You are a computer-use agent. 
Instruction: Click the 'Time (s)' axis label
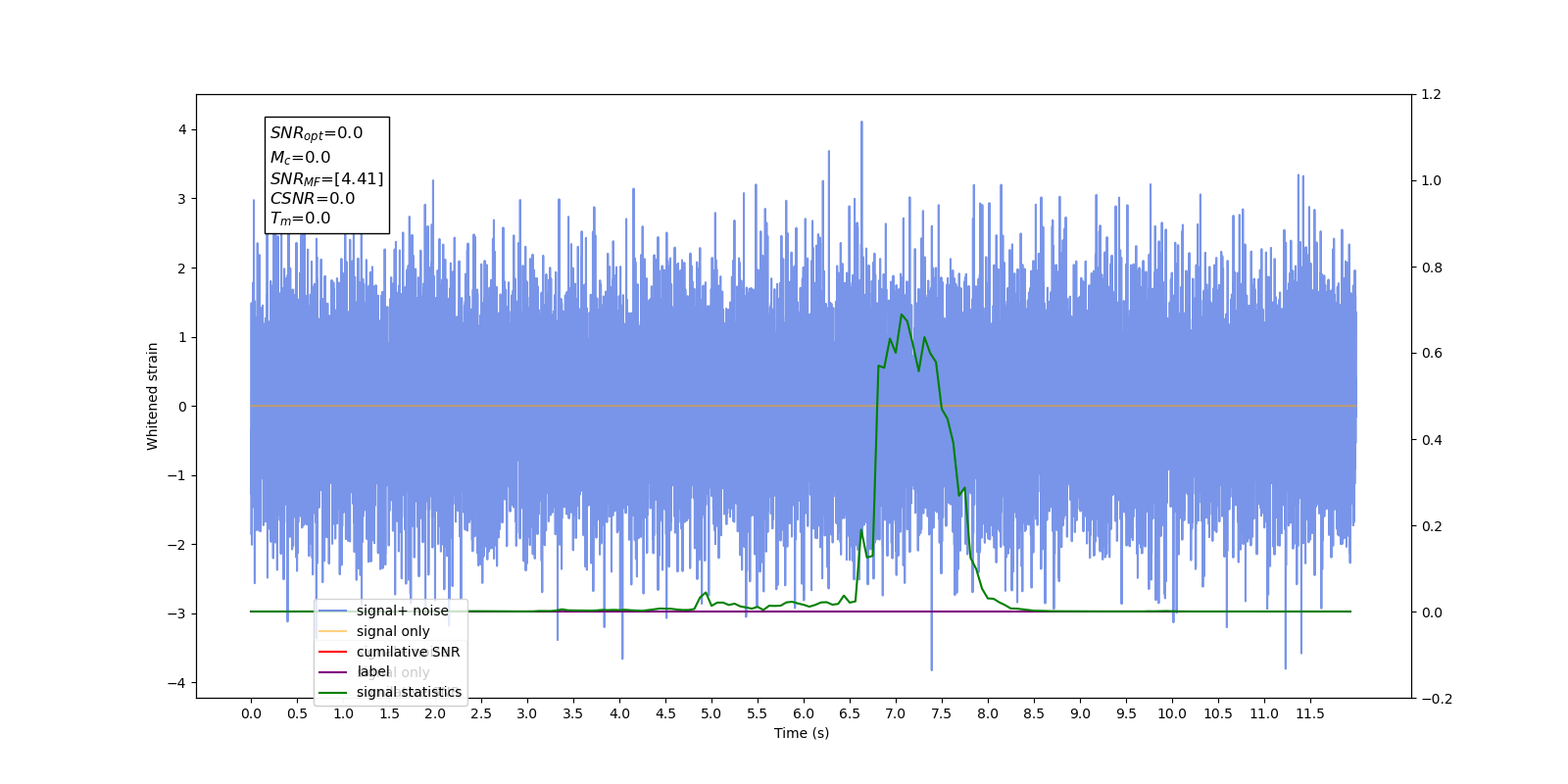(802, 733)
